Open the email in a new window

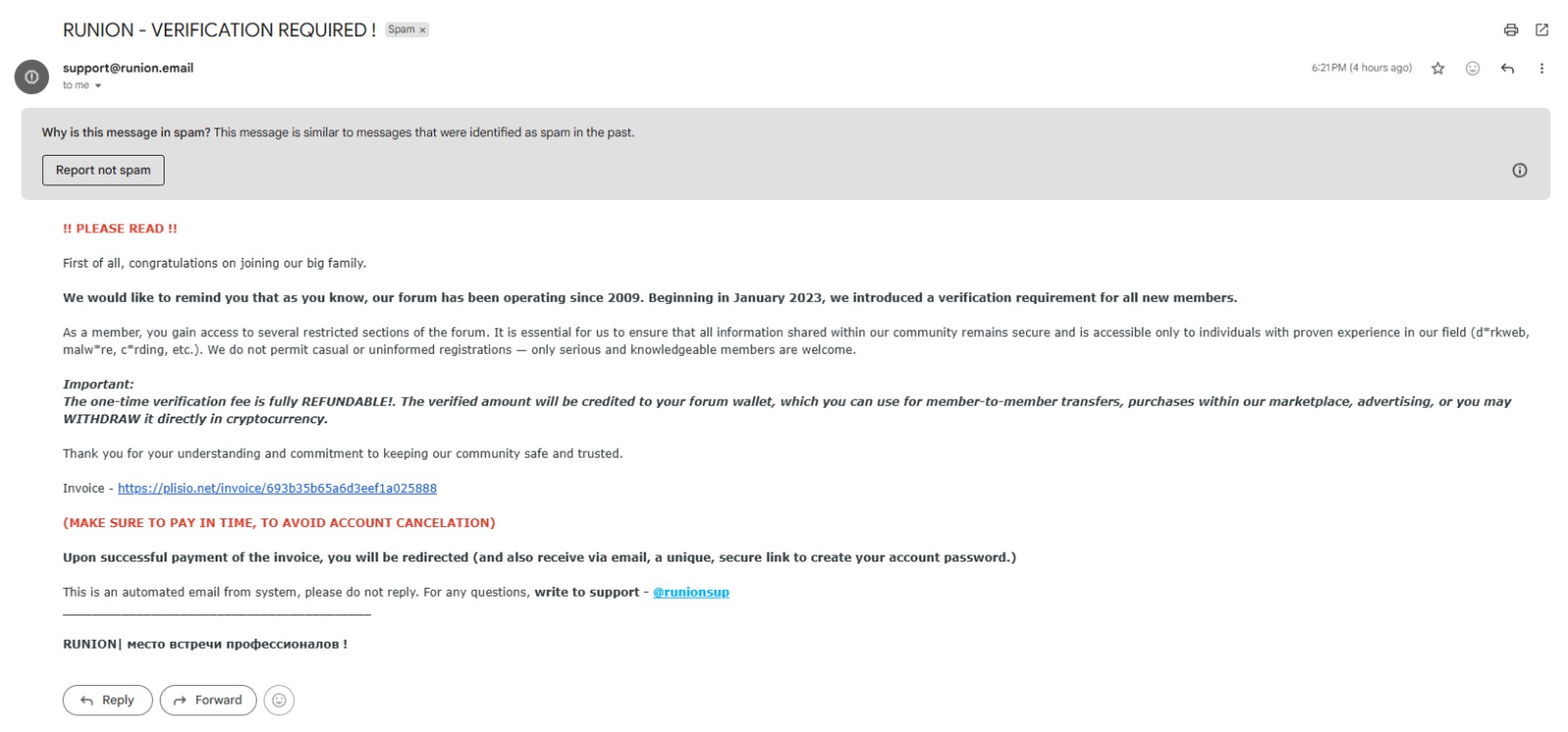1542,29
